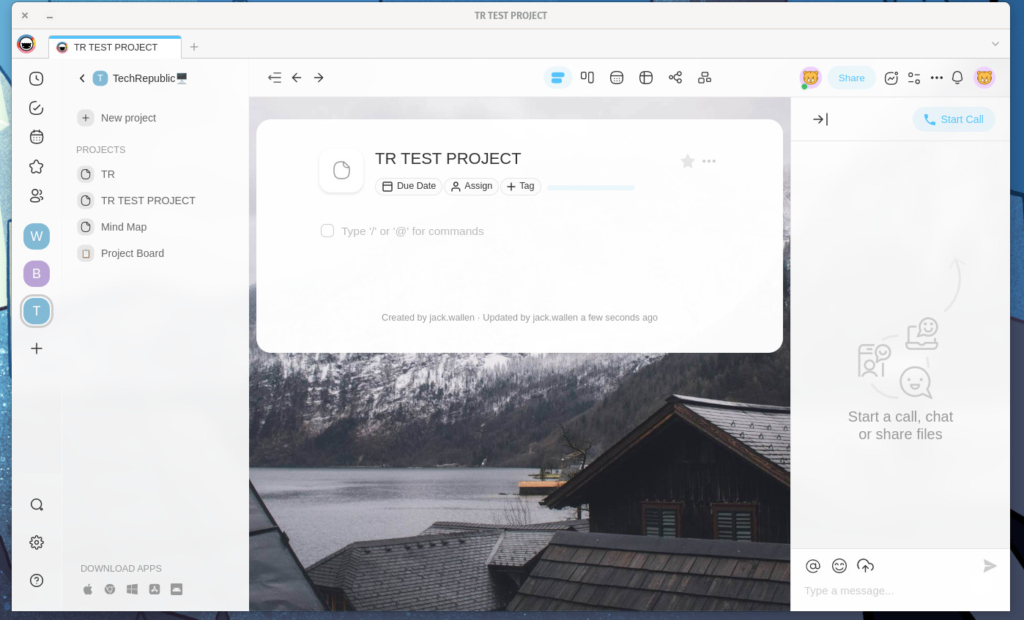Open the search icon in left sidebar
Screen dimensions: 1024x620
(37, 505)
